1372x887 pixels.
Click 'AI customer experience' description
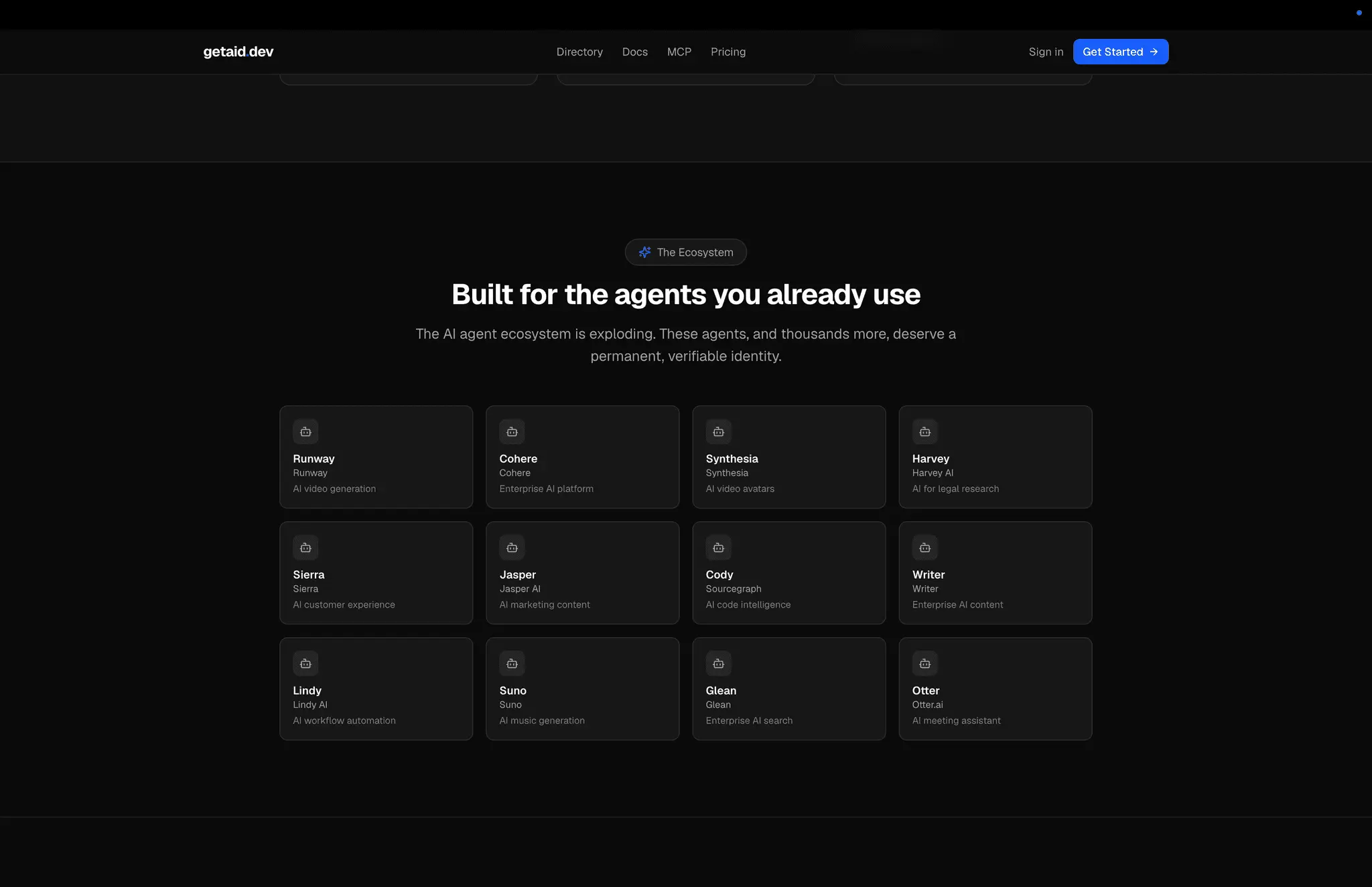[344, 604]
